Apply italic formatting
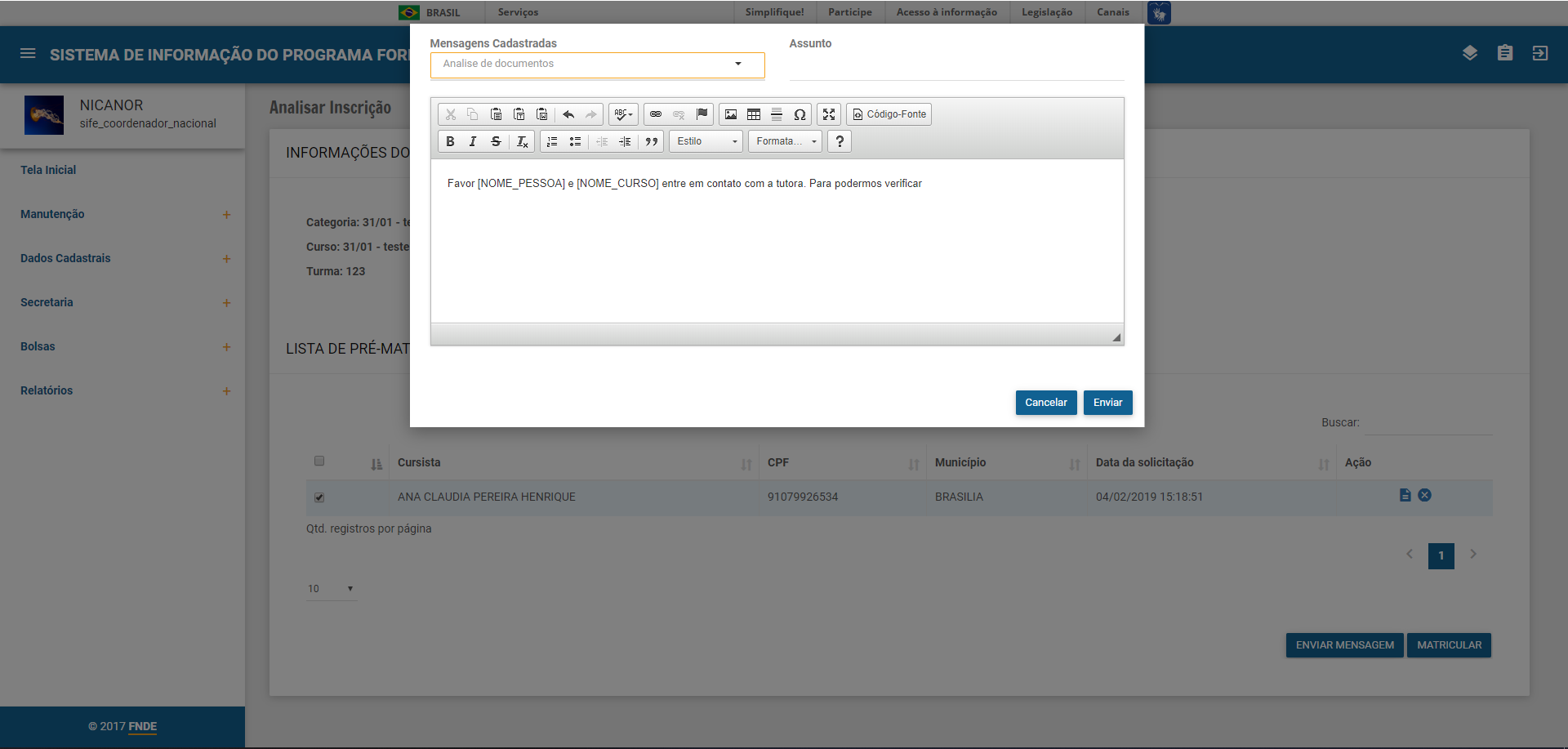Viewport: 1568px width, 749px height. coord(473,141)
